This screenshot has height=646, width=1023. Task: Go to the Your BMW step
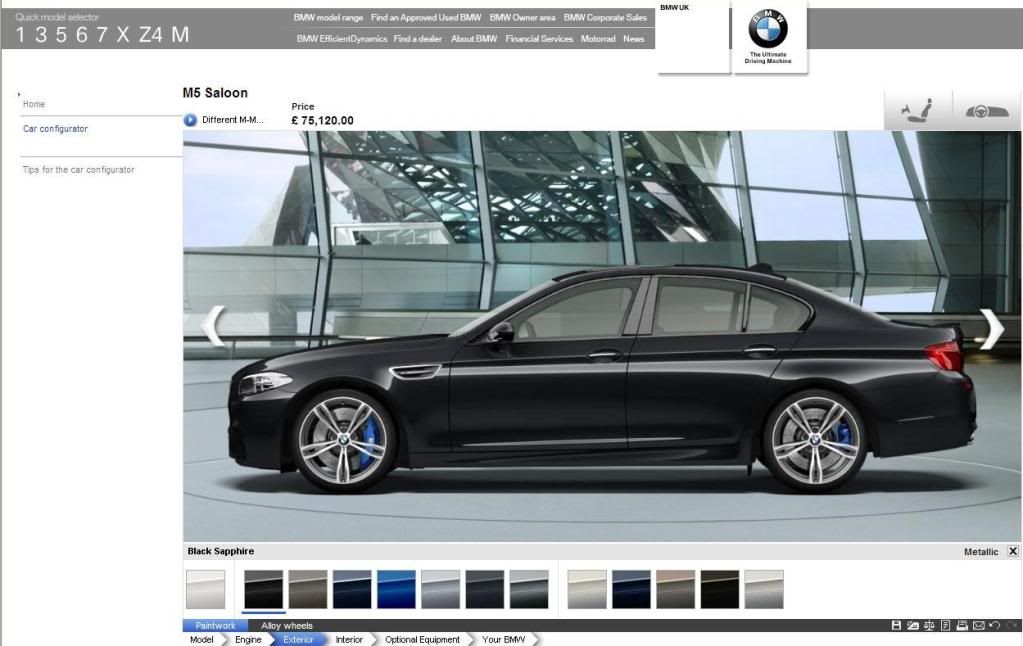[x=504, y=639]
